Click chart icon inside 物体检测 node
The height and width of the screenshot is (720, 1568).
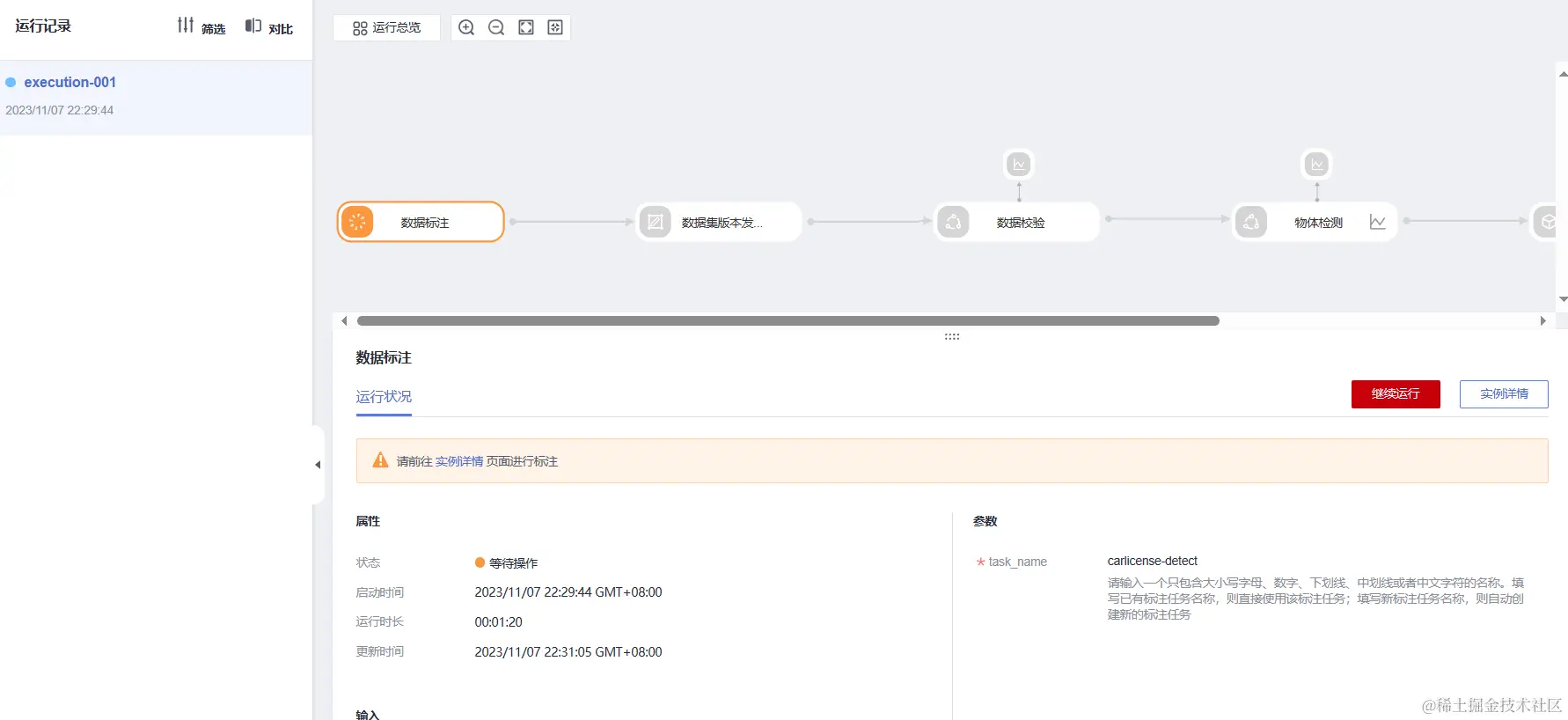pyautogui.click(x=1377, y=222)
